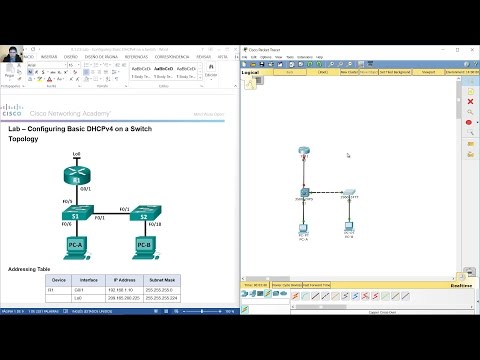Open Word REVISAR ribbon tab
The image size is (480, 360).
(203, 57)
